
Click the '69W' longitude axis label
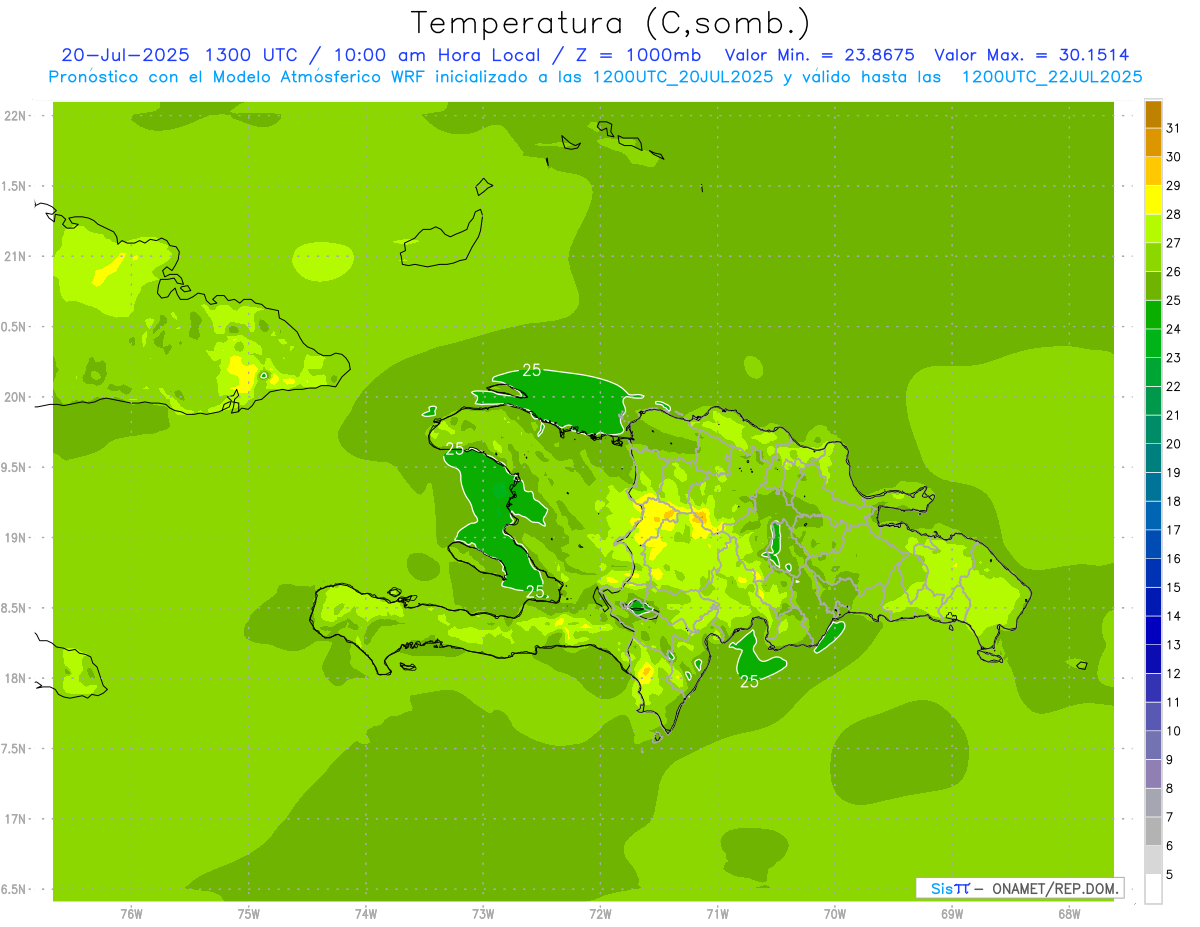pos(952,914)
